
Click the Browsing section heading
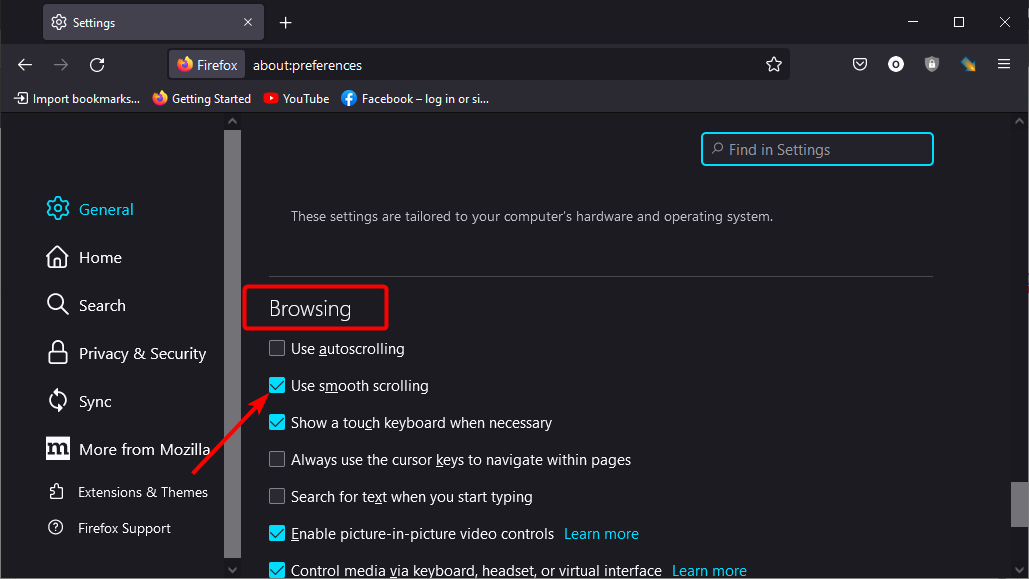coord(310,309)
